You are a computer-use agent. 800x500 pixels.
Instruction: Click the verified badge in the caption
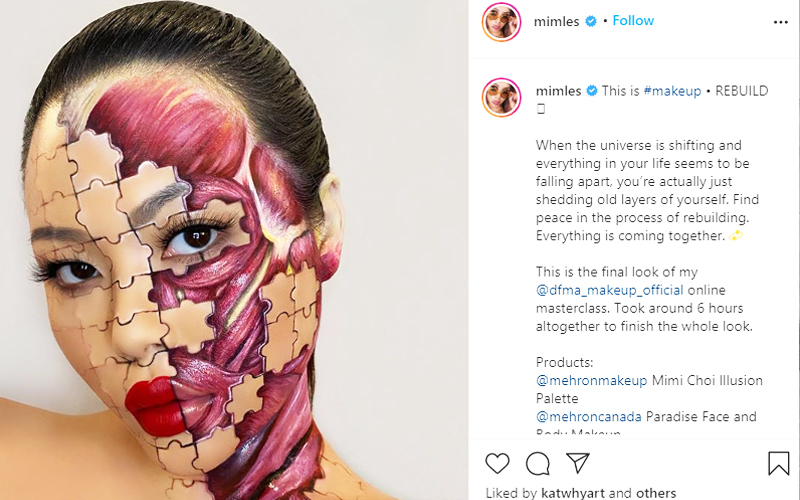pyautogui.click(x=592, y=91)
